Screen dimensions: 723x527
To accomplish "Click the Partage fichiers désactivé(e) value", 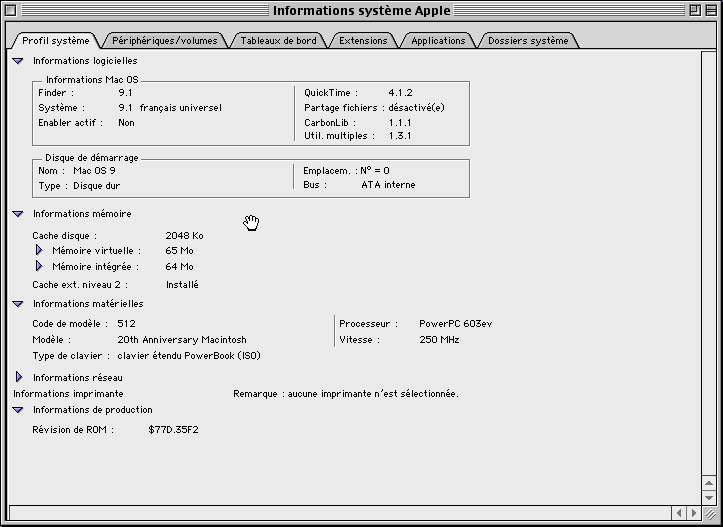I will pyautogui.click(x=416, y=107).
